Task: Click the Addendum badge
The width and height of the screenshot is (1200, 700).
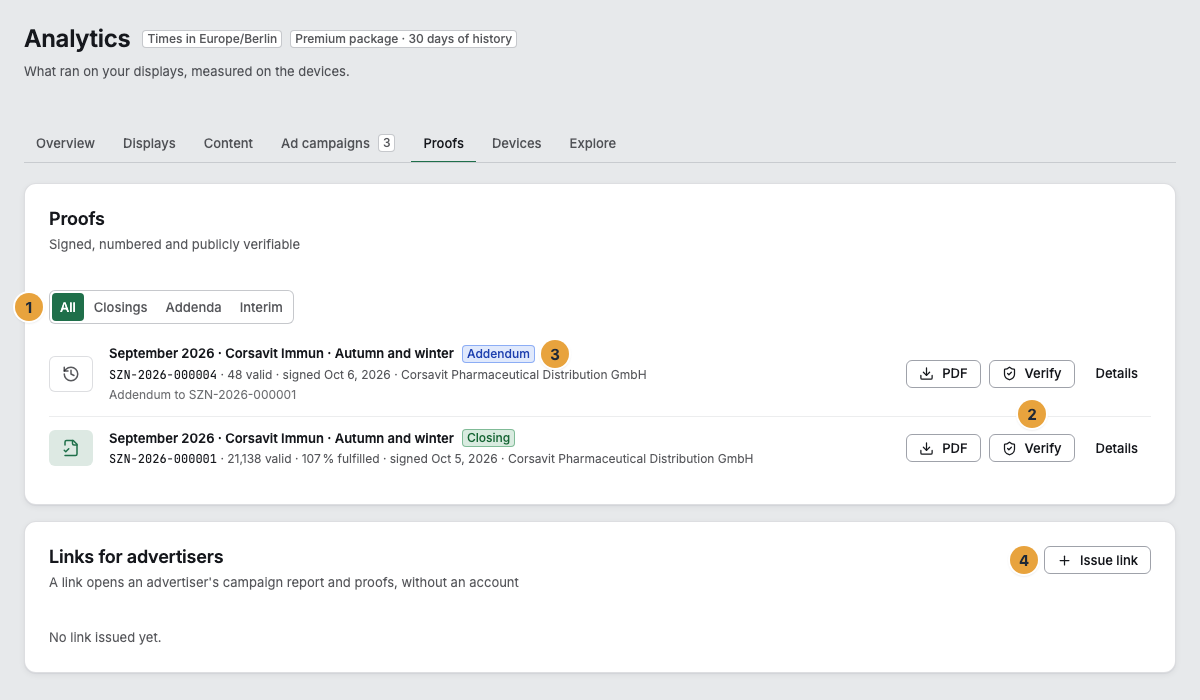Action: tap(498, 354)
